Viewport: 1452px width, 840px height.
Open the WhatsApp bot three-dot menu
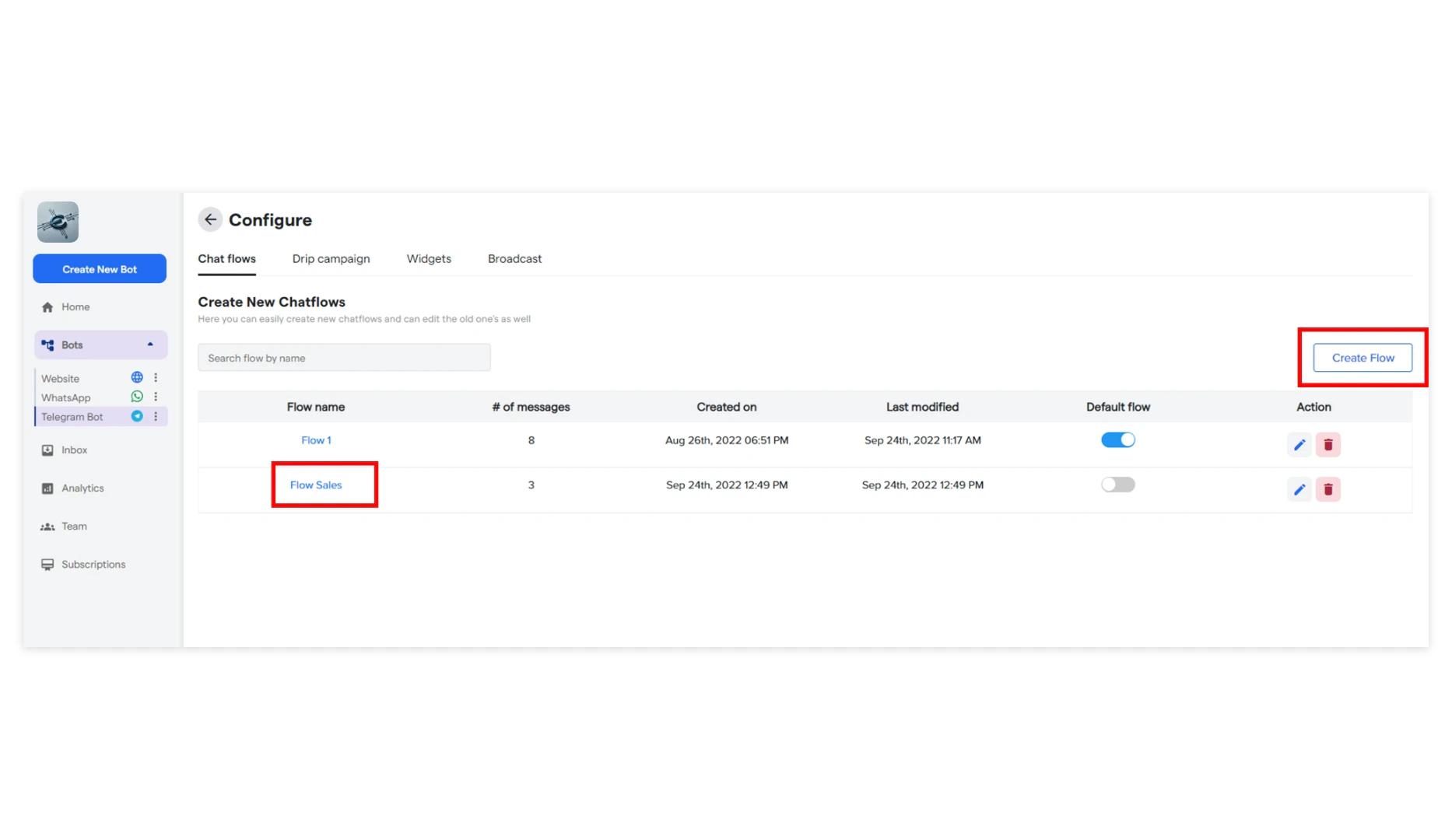click(156, 397)
